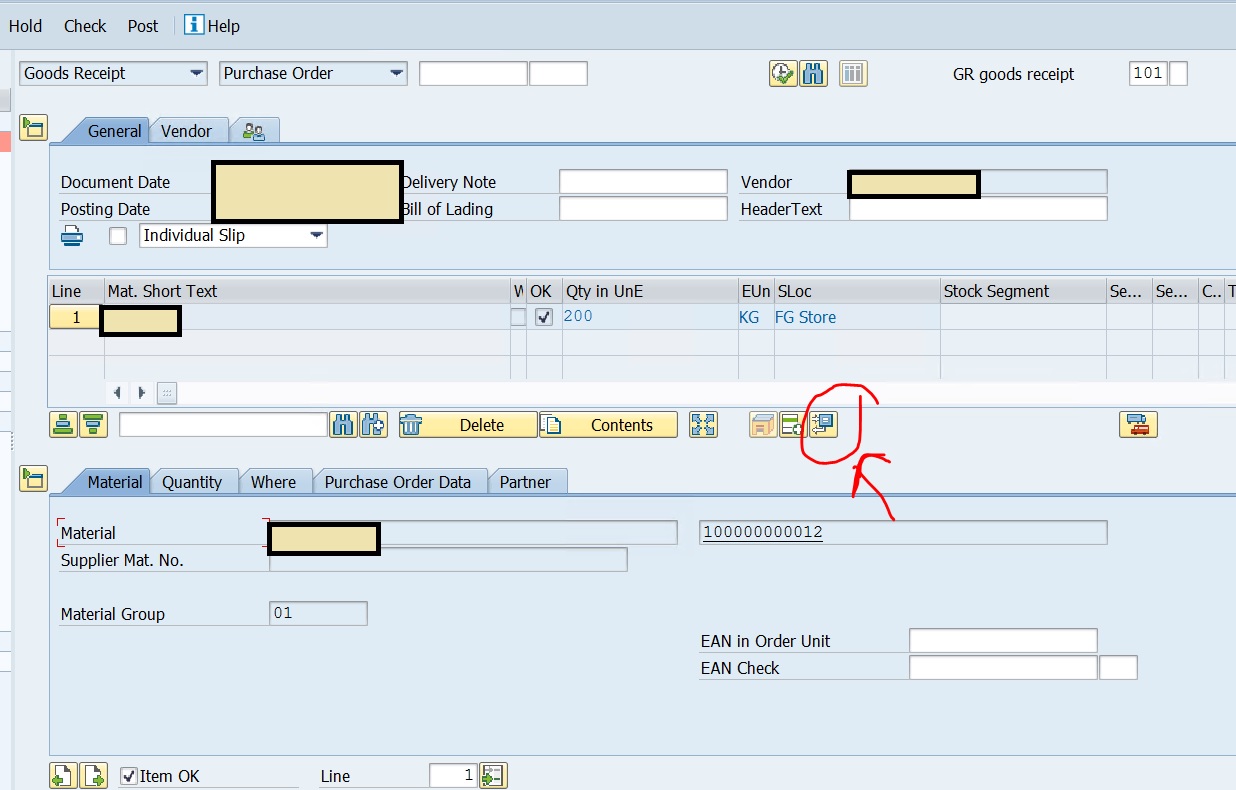1236x790 pixels.
Task: Open the Purchase Order reference dropdown
Action: click(x=396, y=73)
